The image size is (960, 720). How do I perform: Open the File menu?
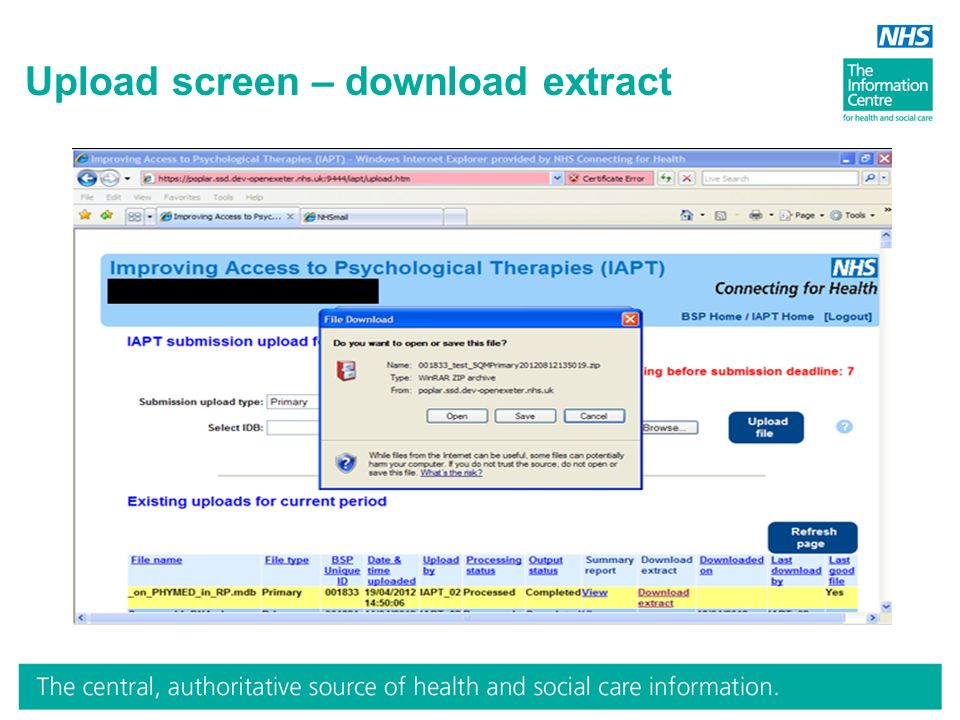tap(87, 197)
